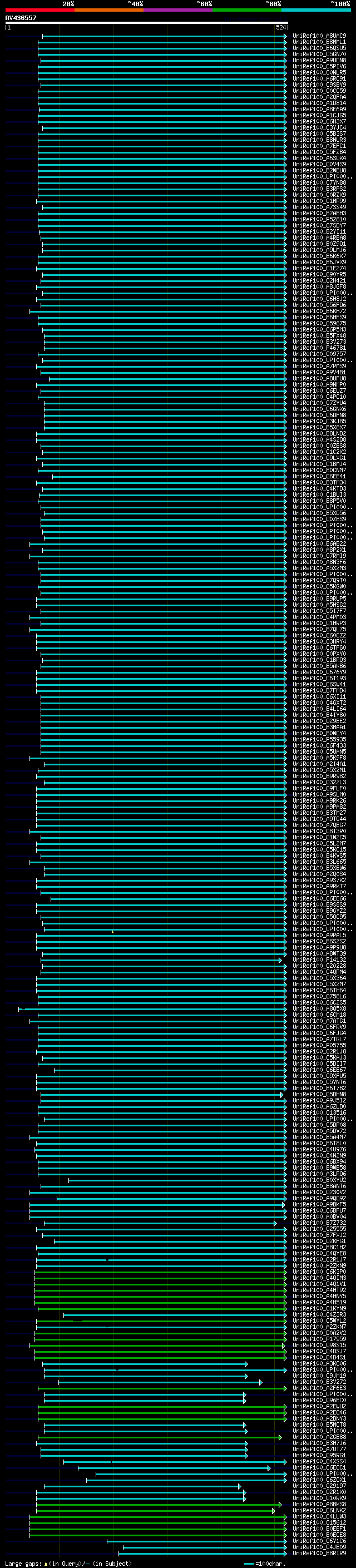Click hit label UniRef100_P17959
The width and height of the screenshot is (356, 1568).
click(x=319, y=1339)
